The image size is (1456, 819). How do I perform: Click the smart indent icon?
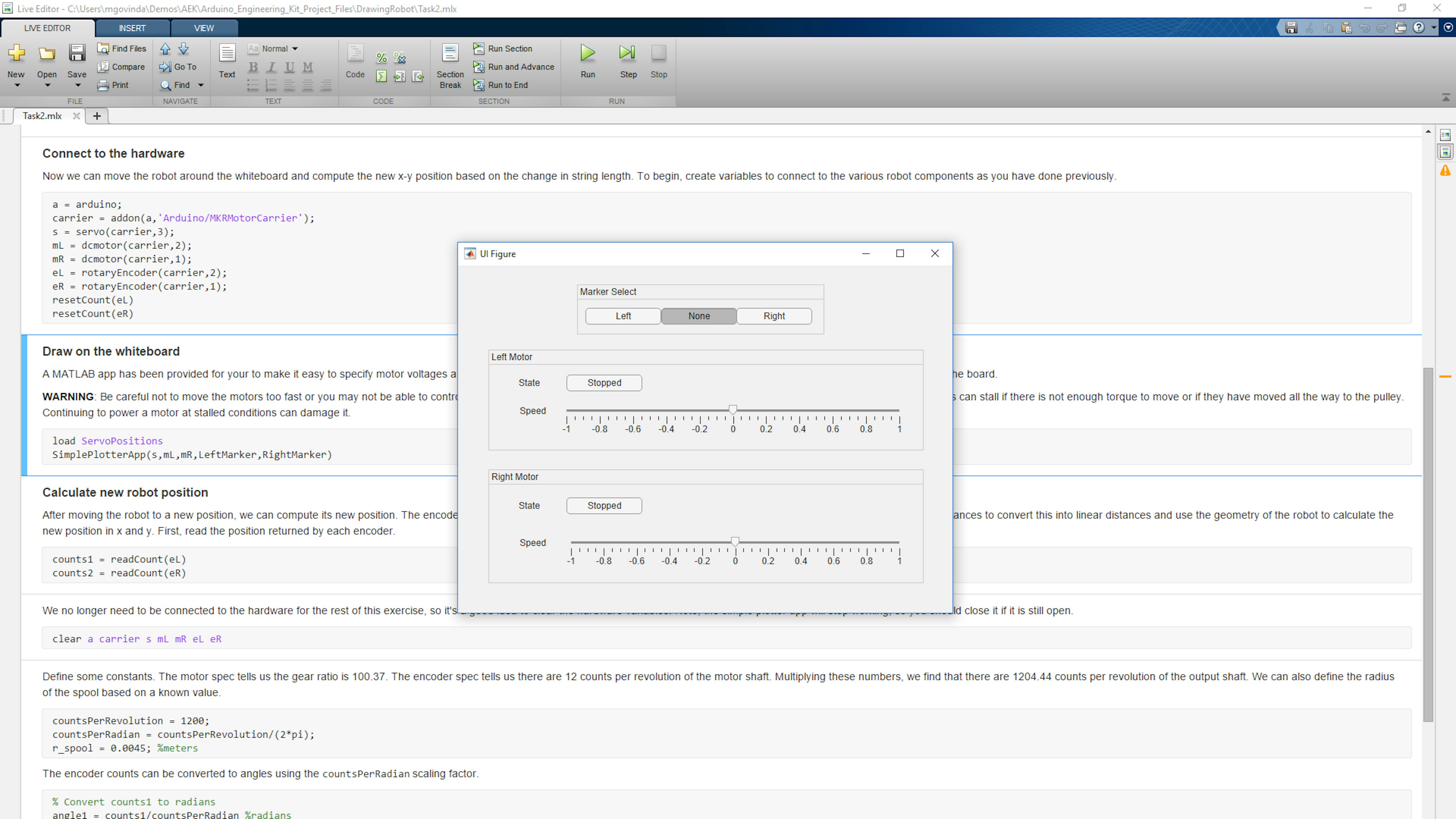coord(381,76)
